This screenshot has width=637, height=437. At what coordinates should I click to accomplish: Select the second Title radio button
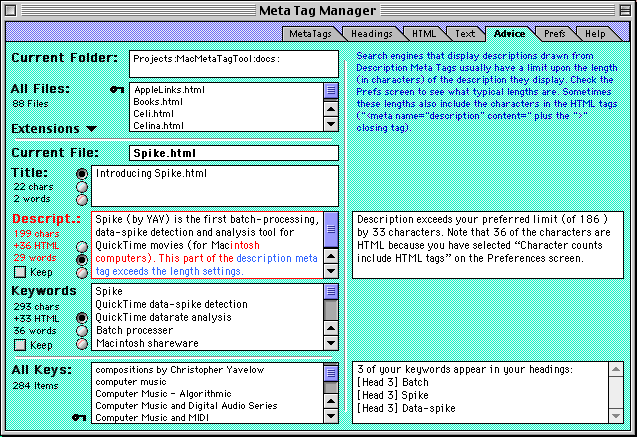(82, 187)
